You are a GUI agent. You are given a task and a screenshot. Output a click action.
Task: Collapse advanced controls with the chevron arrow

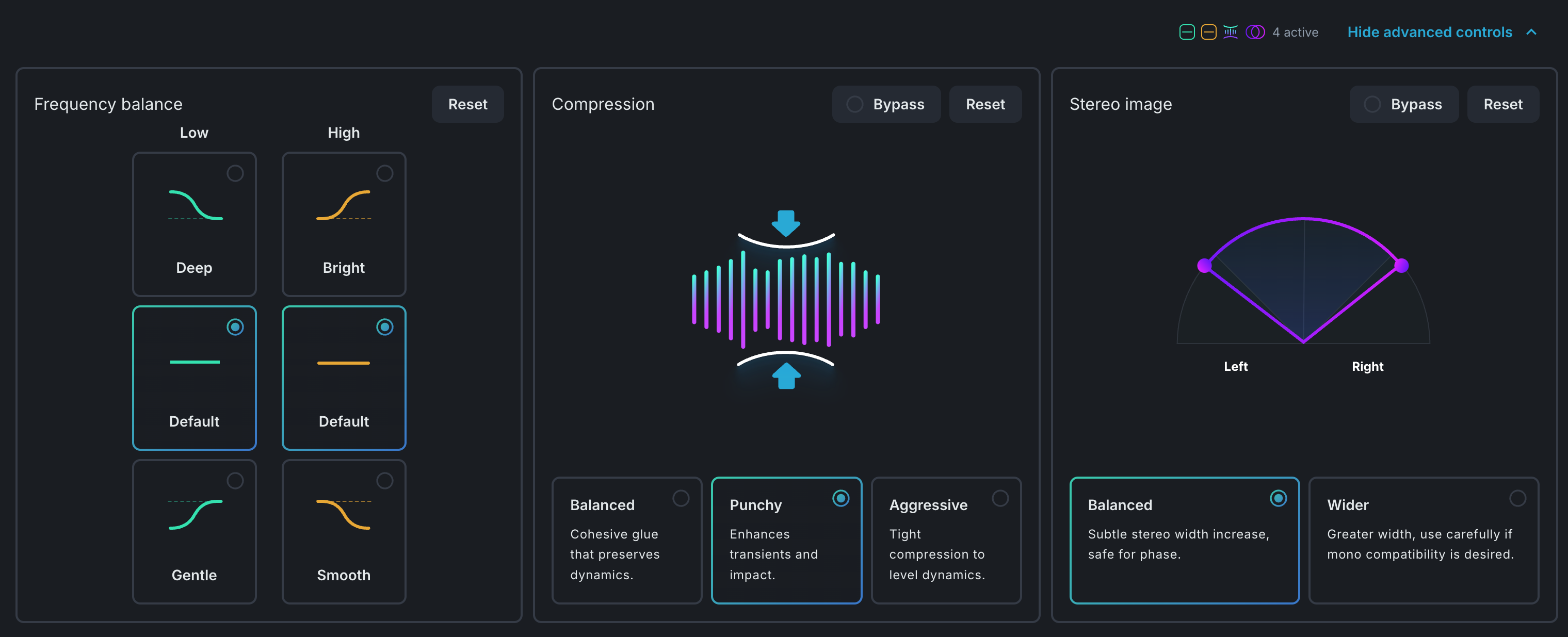coord(1531,32)
